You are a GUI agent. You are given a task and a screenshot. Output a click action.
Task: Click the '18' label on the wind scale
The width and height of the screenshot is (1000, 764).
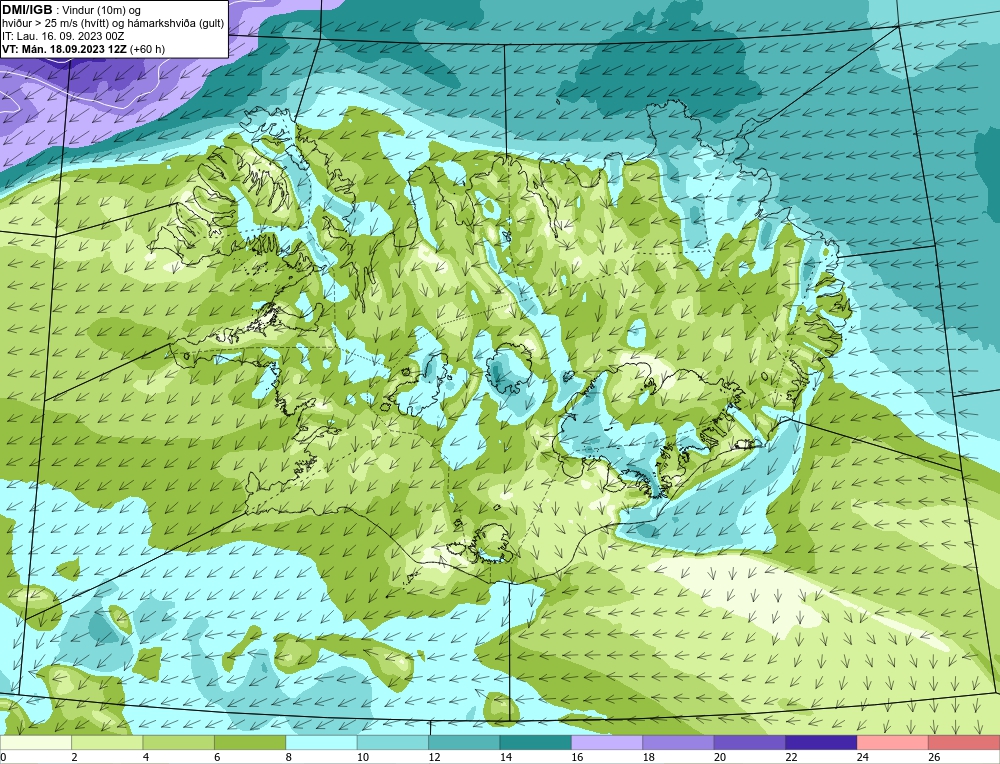point(649,757)
